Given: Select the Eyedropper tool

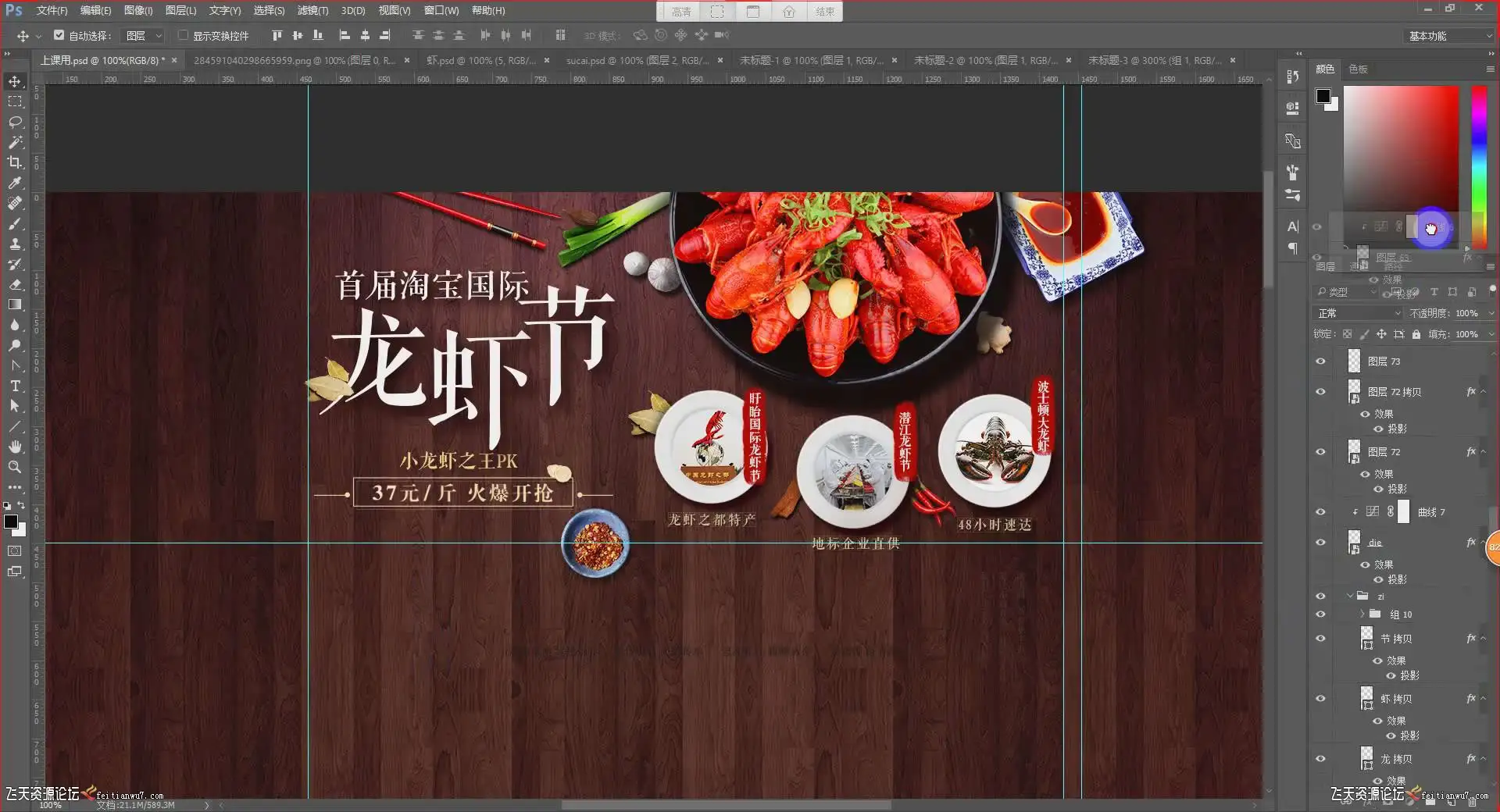Looking at the screenshot, I should pos(15,183).
